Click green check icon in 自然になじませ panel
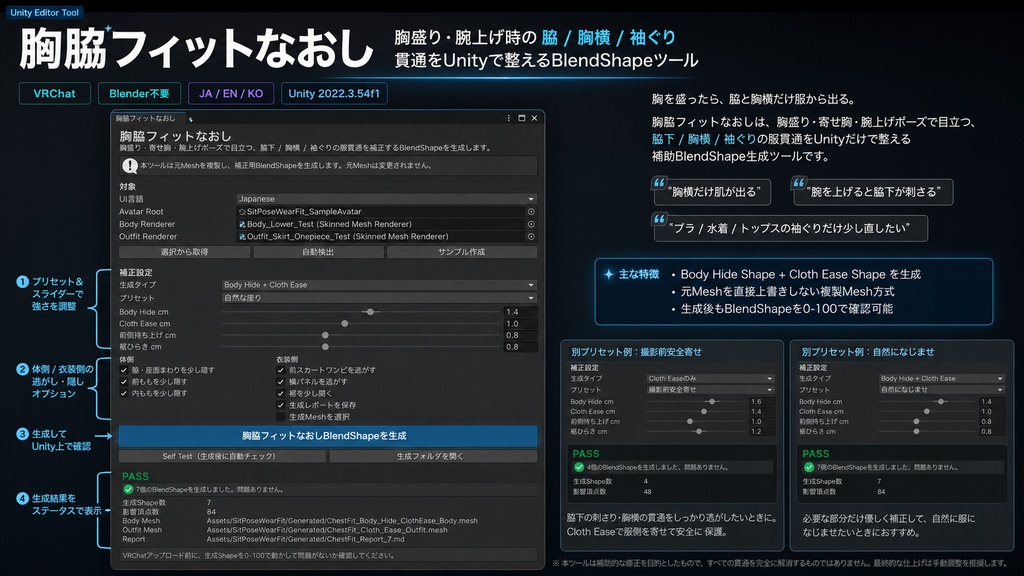The height and width of the screenshot is (576, 1024). (x=808, y=467)
